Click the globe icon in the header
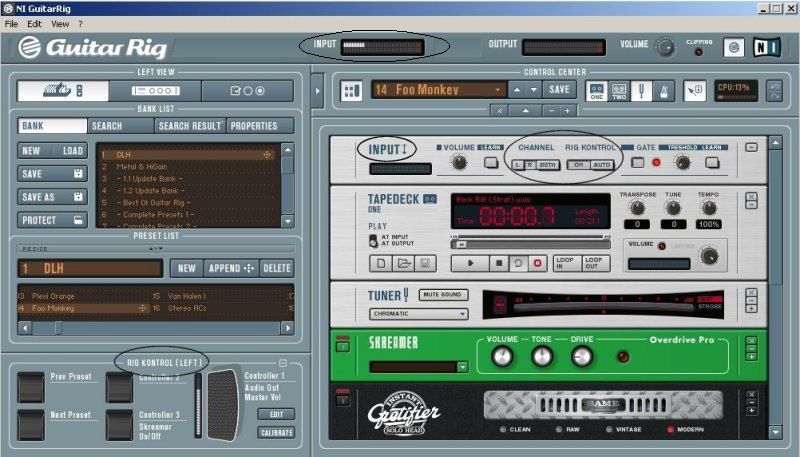The height and width of the screenshot is (457, 800). [x=734, y=47]
